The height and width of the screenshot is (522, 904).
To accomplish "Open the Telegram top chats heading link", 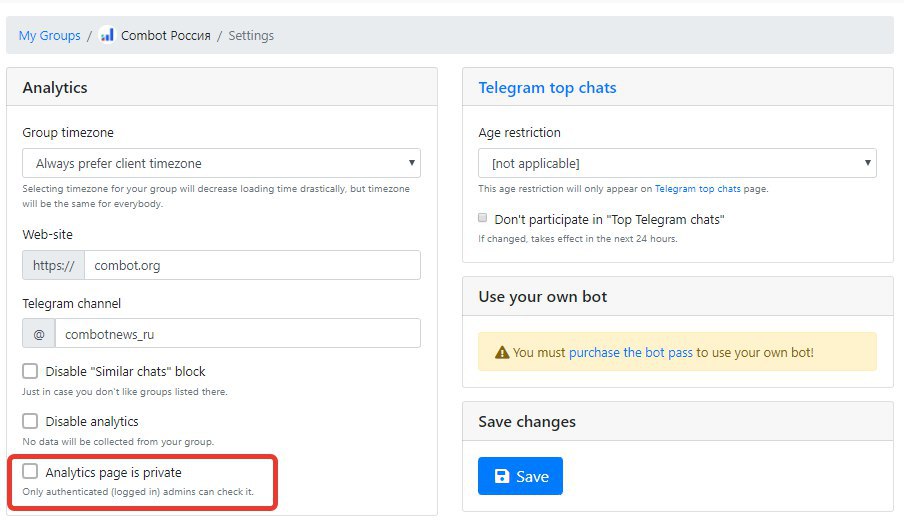I will coord(547,88).
